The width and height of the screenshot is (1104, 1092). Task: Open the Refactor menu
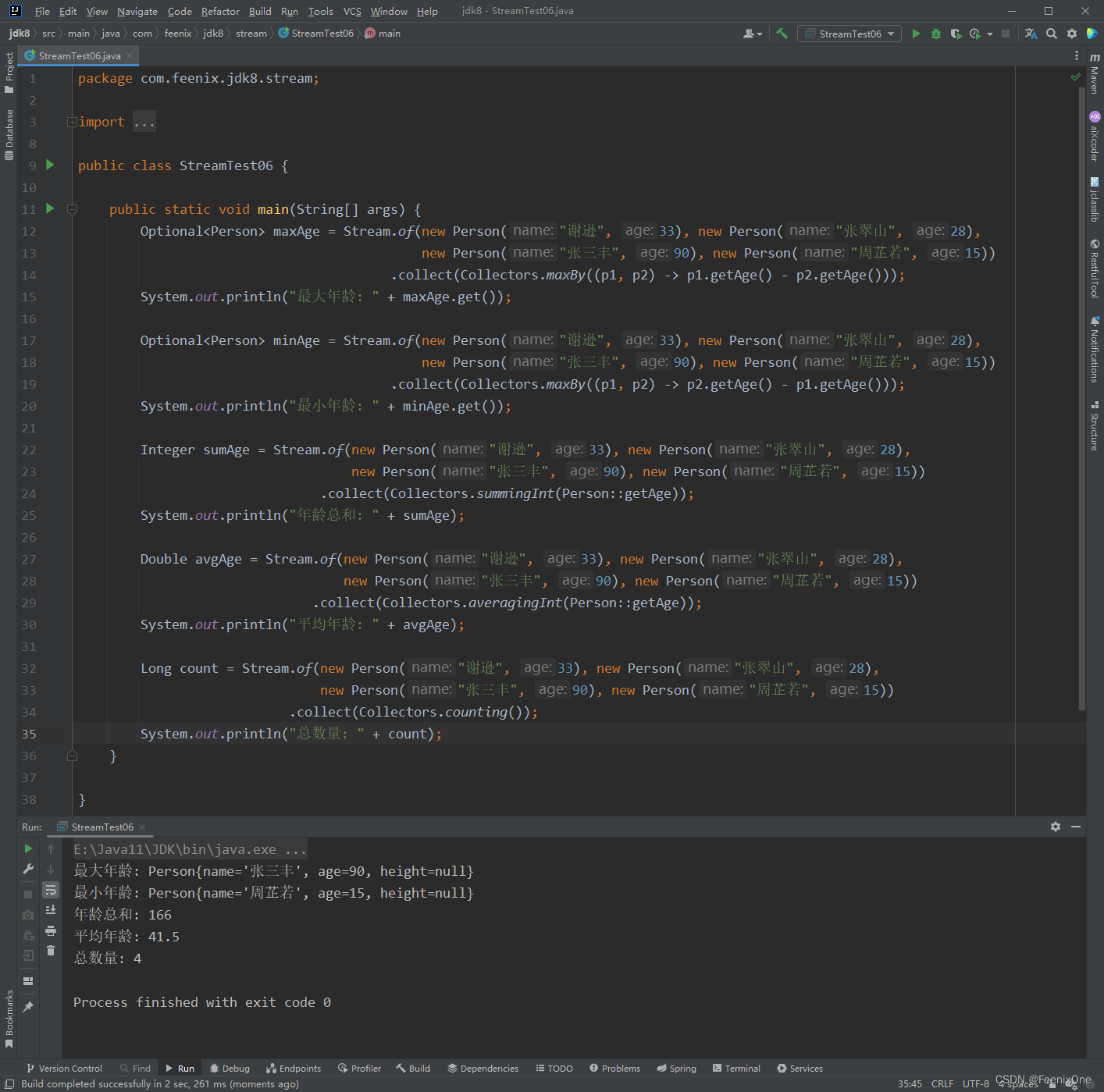click(x=220, y=11)
